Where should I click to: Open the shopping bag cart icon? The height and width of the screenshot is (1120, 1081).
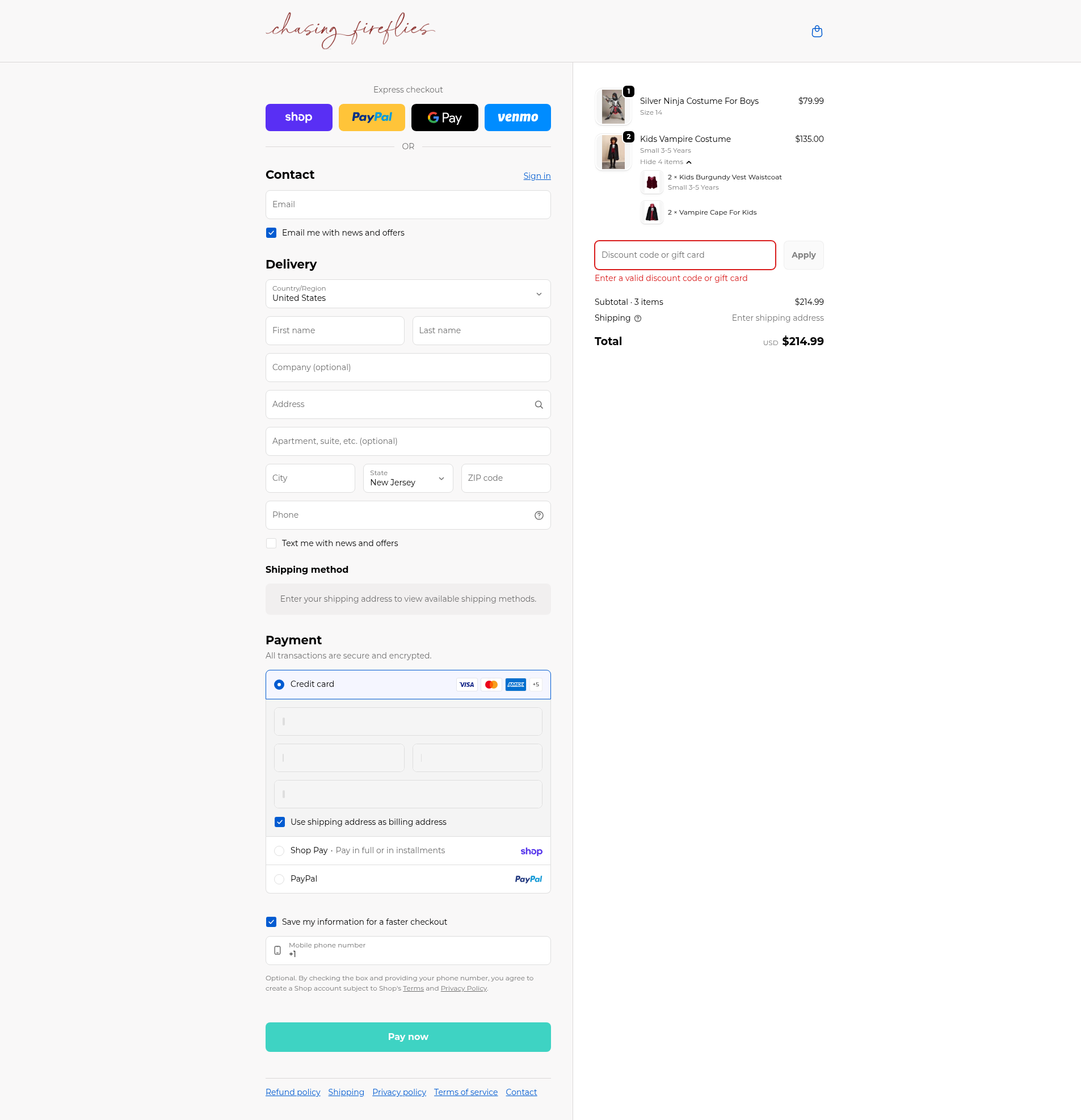pyautogui.click(x=817, y=31)
